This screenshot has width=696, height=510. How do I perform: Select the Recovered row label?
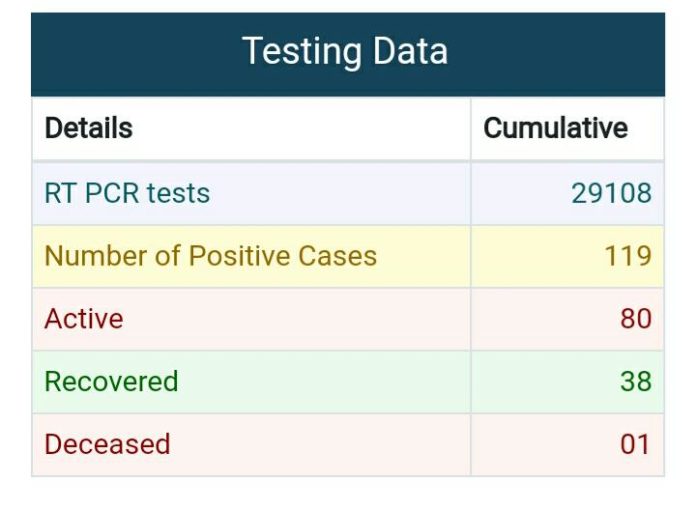[111, 382]
